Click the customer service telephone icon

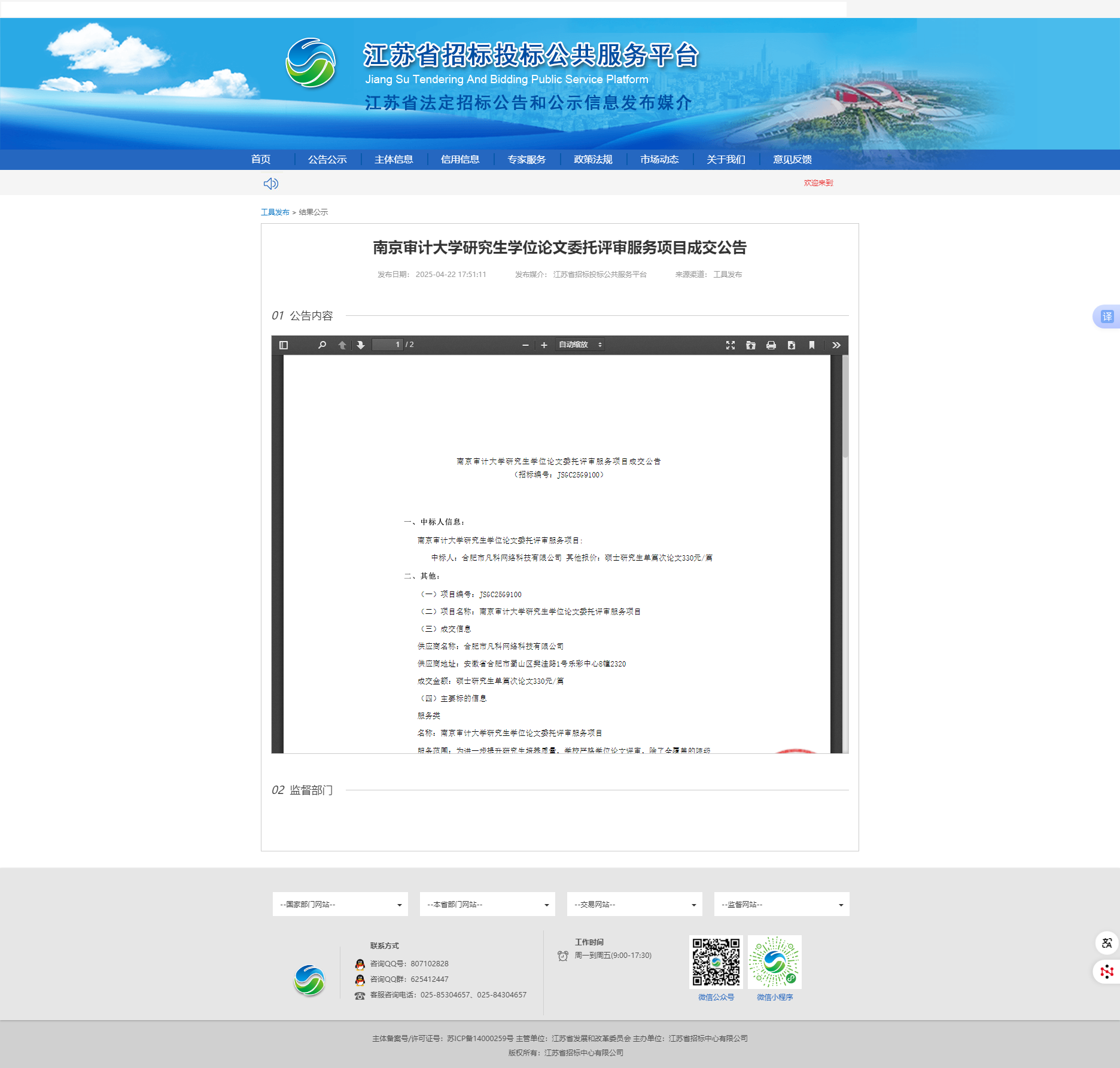pos(360,996)
